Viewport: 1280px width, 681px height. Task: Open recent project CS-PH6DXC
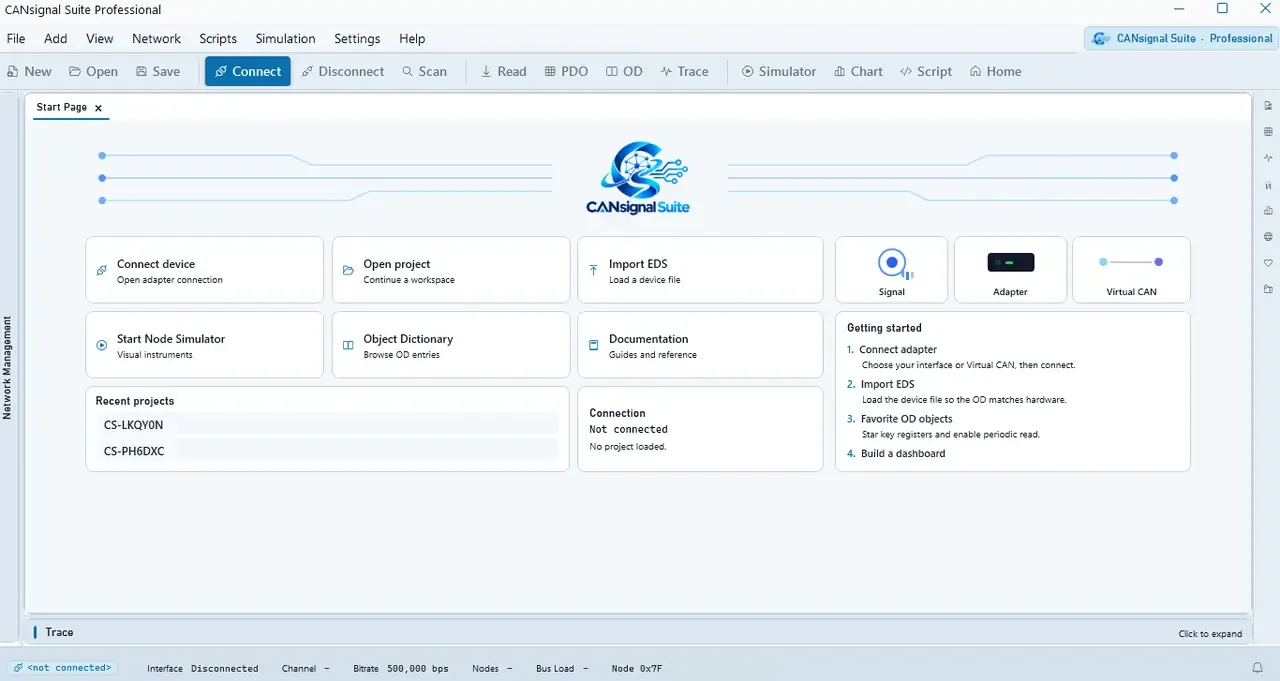tap(327, 451)
